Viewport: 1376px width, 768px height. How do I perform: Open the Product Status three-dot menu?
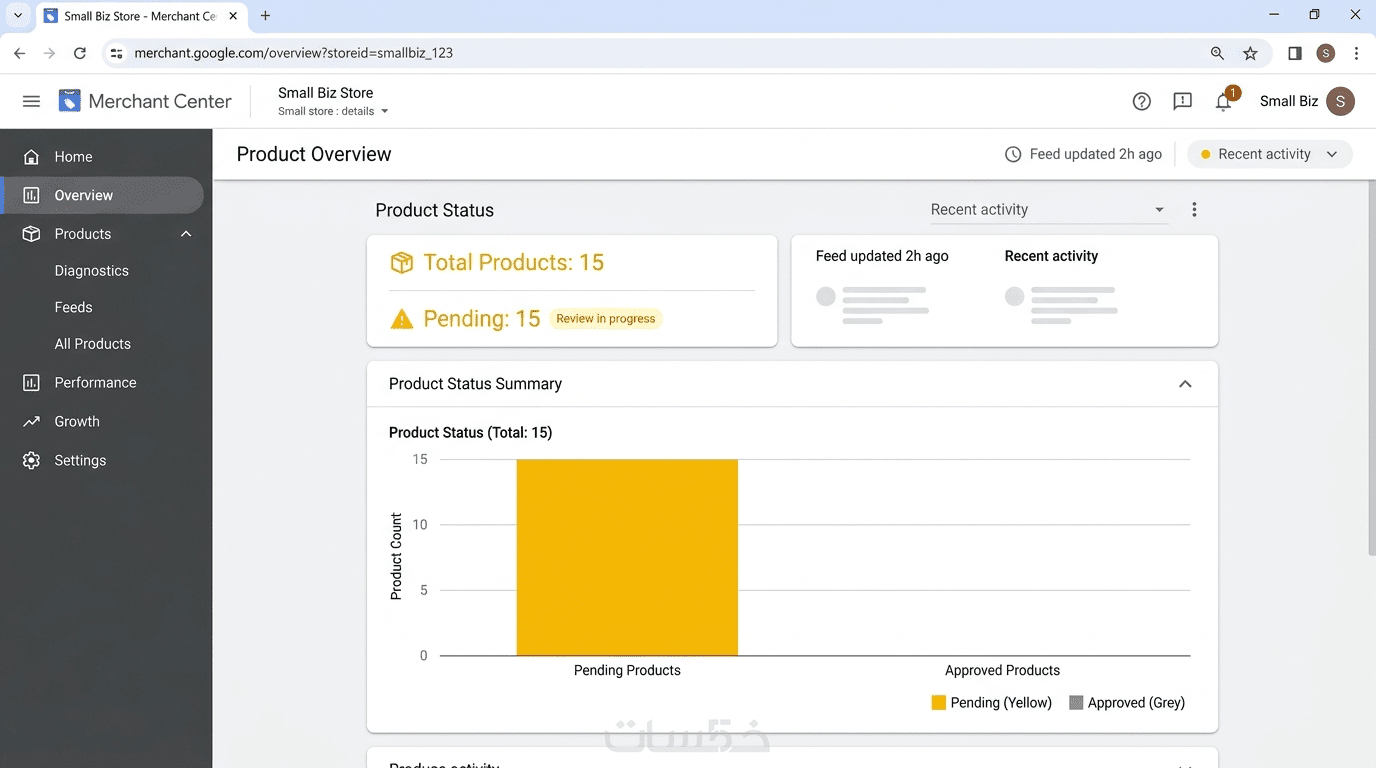1194,210
